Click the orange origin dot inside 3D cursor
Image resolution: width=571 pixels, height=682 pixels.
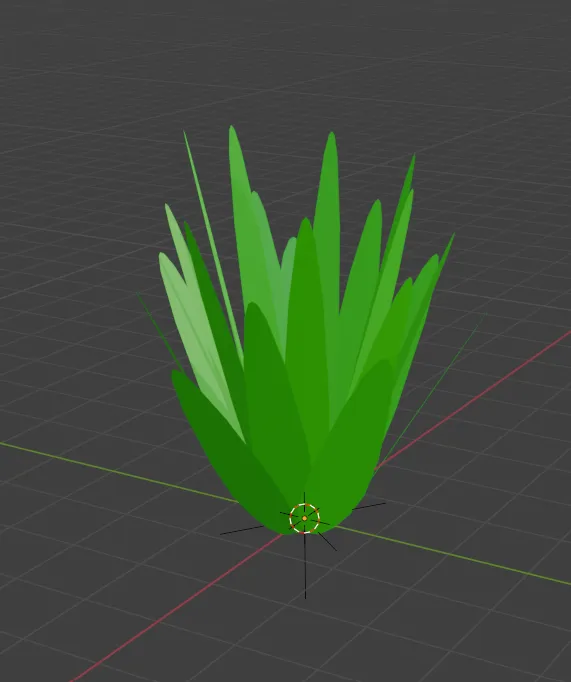coord(304,518)
